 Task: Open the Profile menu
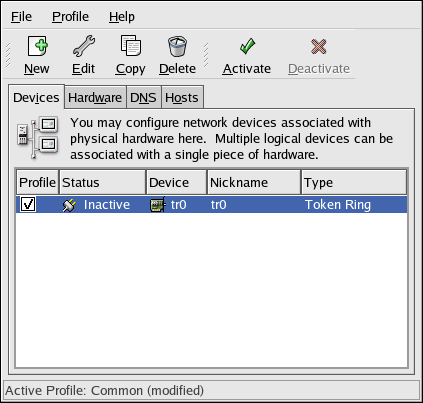pyautogui.click(x=70, y=17)
